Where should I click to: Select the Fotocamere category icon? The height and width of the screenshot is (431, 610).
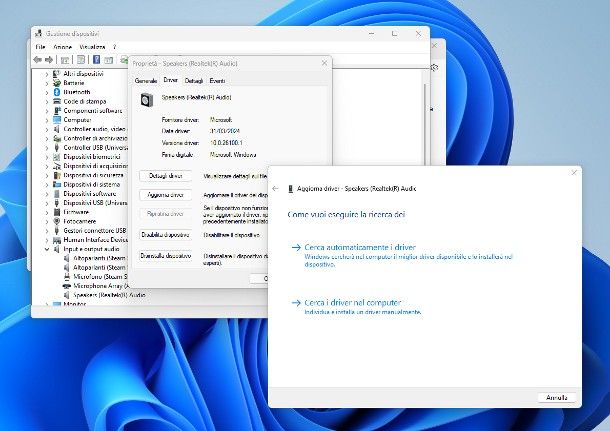coord(57,220)
